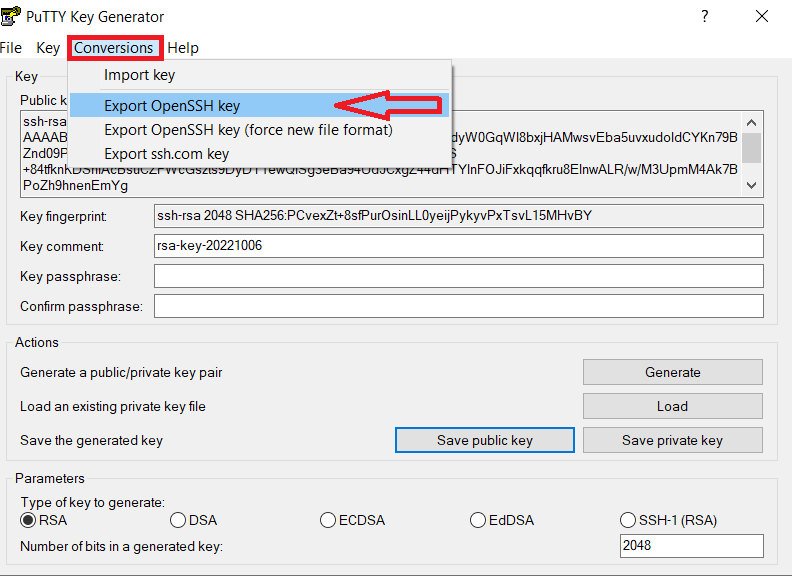Click the 'Generate a public/private key pair' label
This screenshot has width=792, height=576.
[121, 372]
